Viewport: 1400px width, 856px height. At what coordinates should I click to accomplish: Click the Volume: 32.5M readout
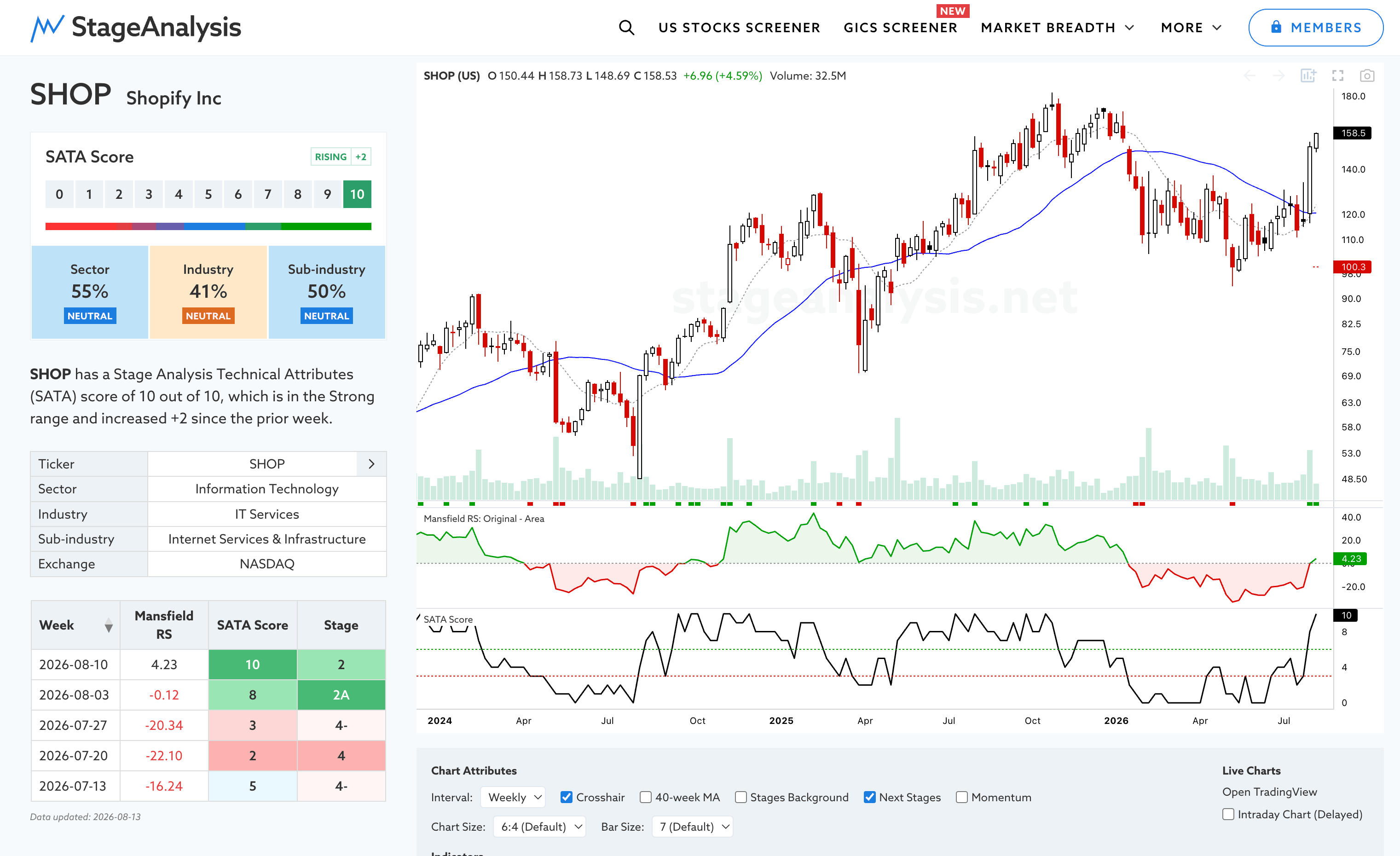808,75
